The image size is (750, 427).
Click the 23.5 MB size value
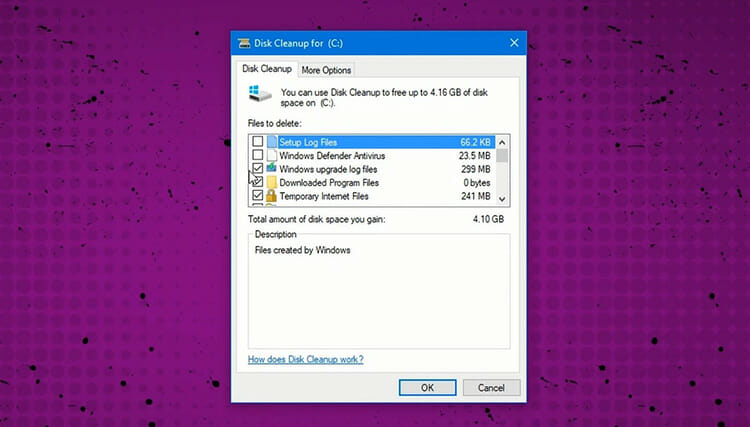point(474,155)
